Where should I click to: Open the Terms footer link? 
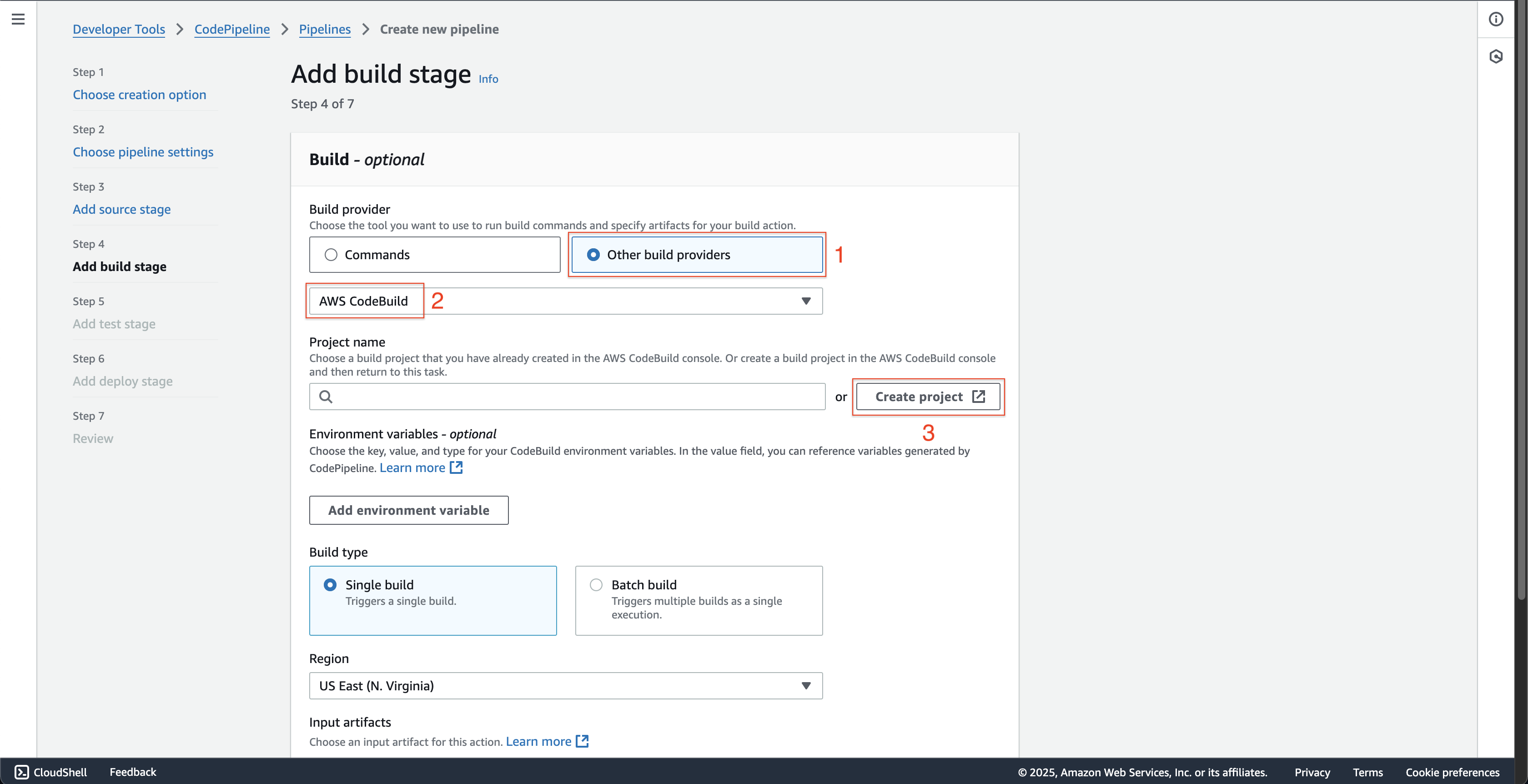1367,772
